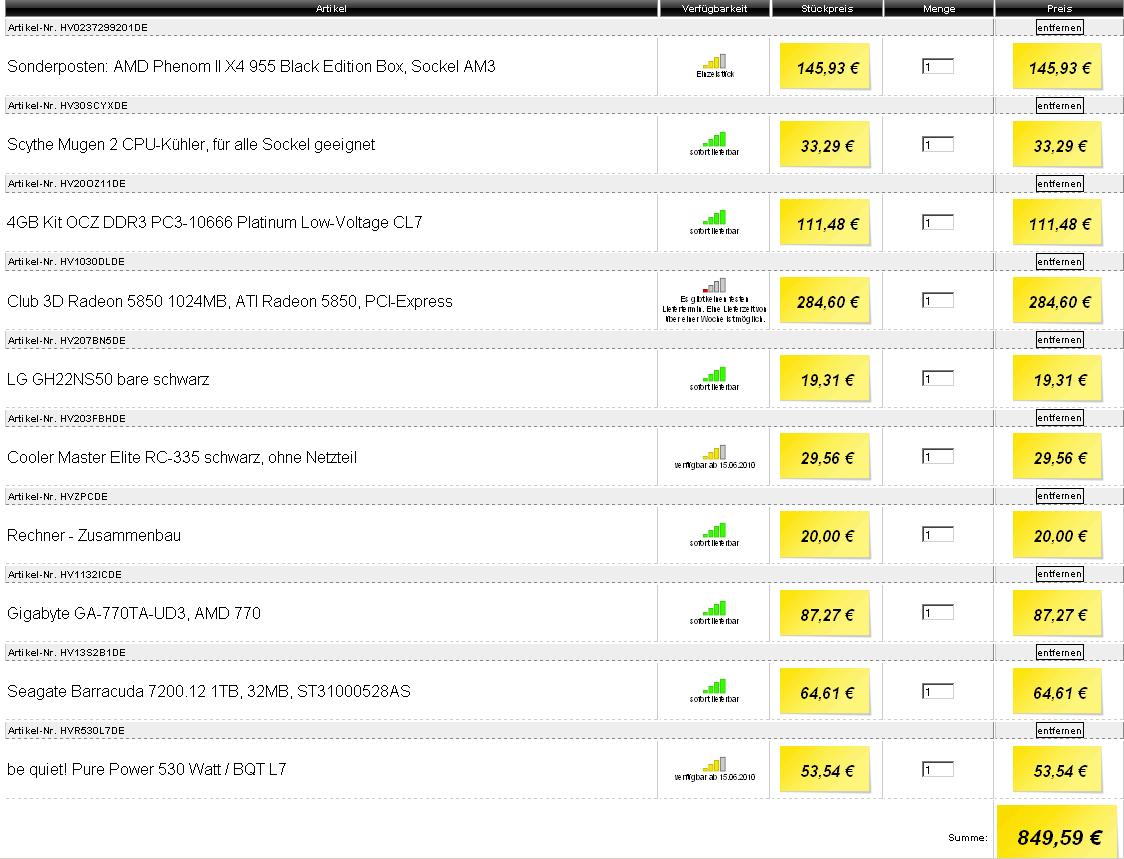This screenshot has height=859, width=1124.
Task: Click the Verfügbarkeit column header
Action: tap(714, 9)
